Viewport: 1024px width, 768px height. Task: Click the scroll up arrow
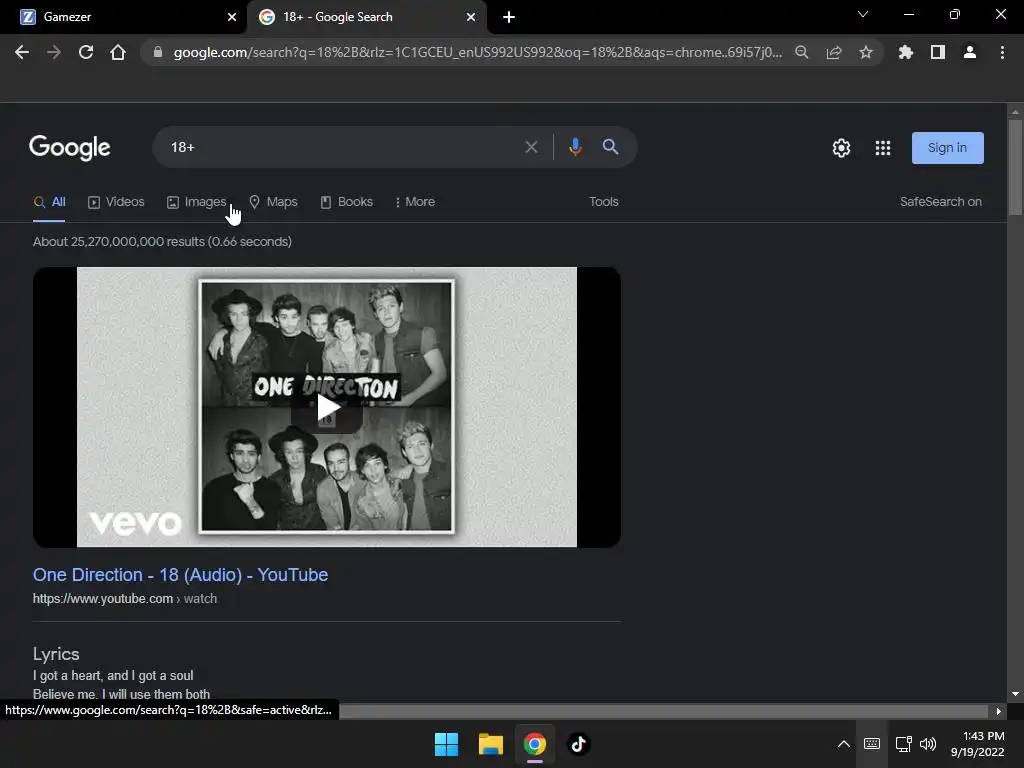[1015, 111]
